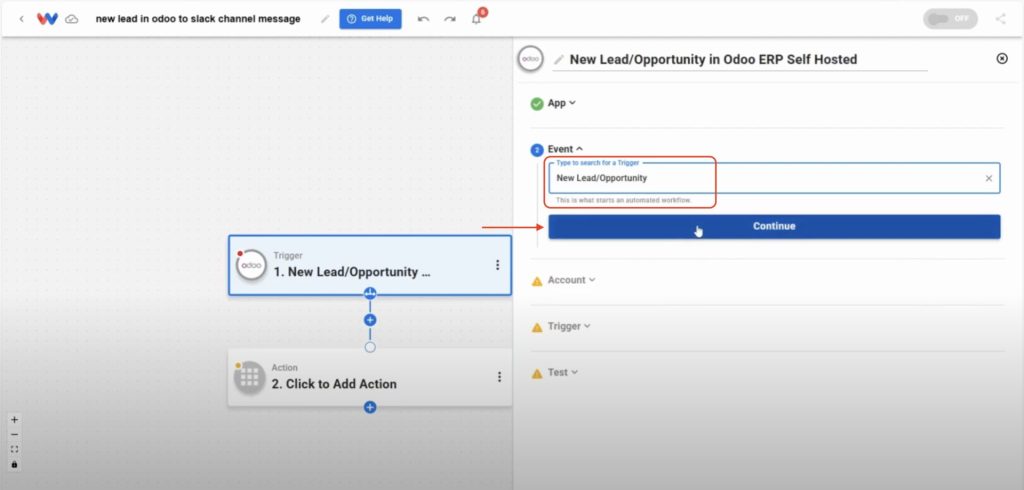Rename step using pencil beside panel title
Image resolution: width=1024 pixels, height=490 pixels.
tap(558, 59)
